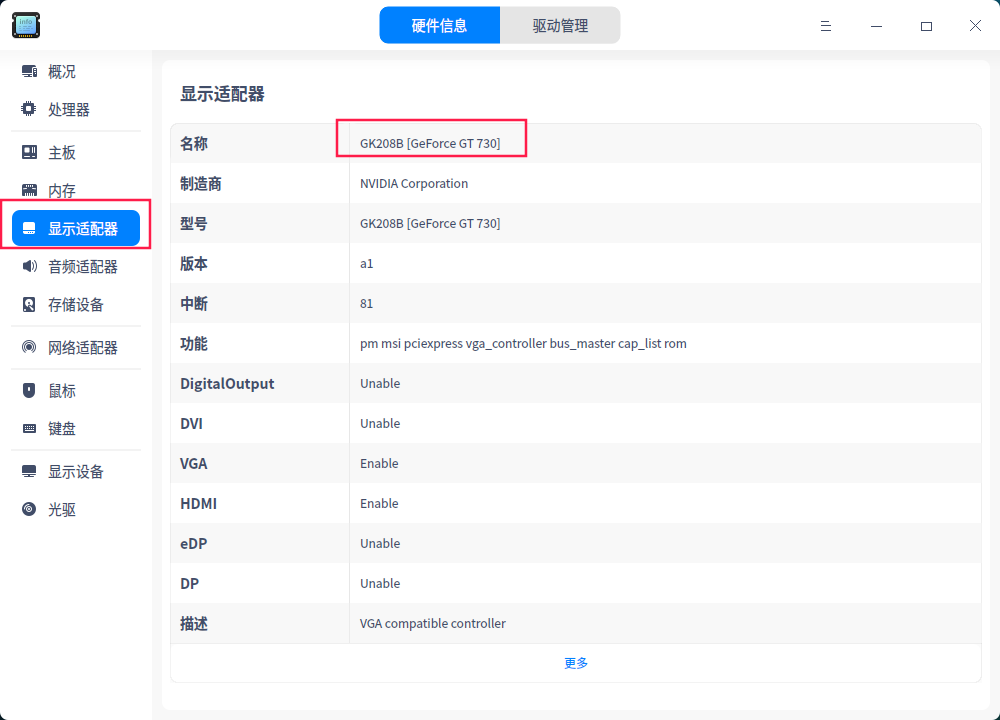The width and height of the screenshot is (1000, 720).
Task: Switch to the 硬件信息 tab
Action: coord(439,26)
